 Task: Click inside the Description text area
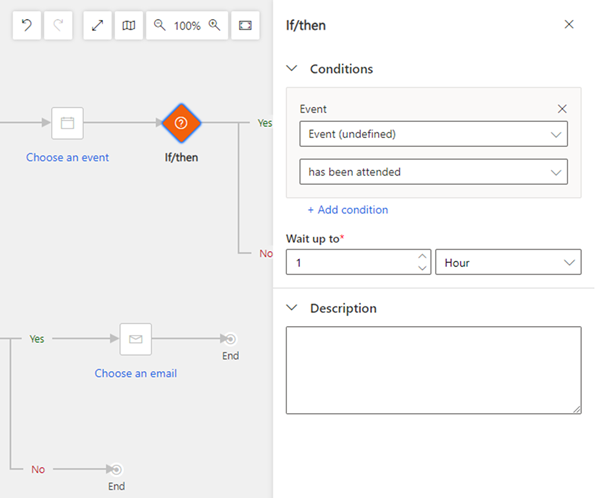pos(433,369)
